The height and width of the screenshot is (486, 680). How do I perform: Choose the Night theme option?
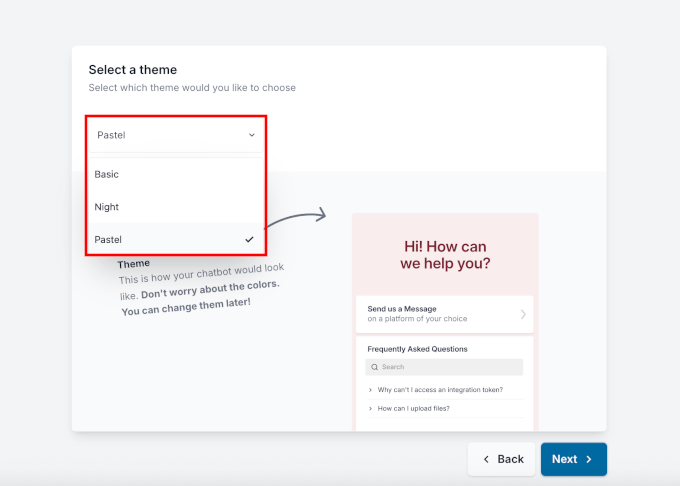click(x=107, y=207)
